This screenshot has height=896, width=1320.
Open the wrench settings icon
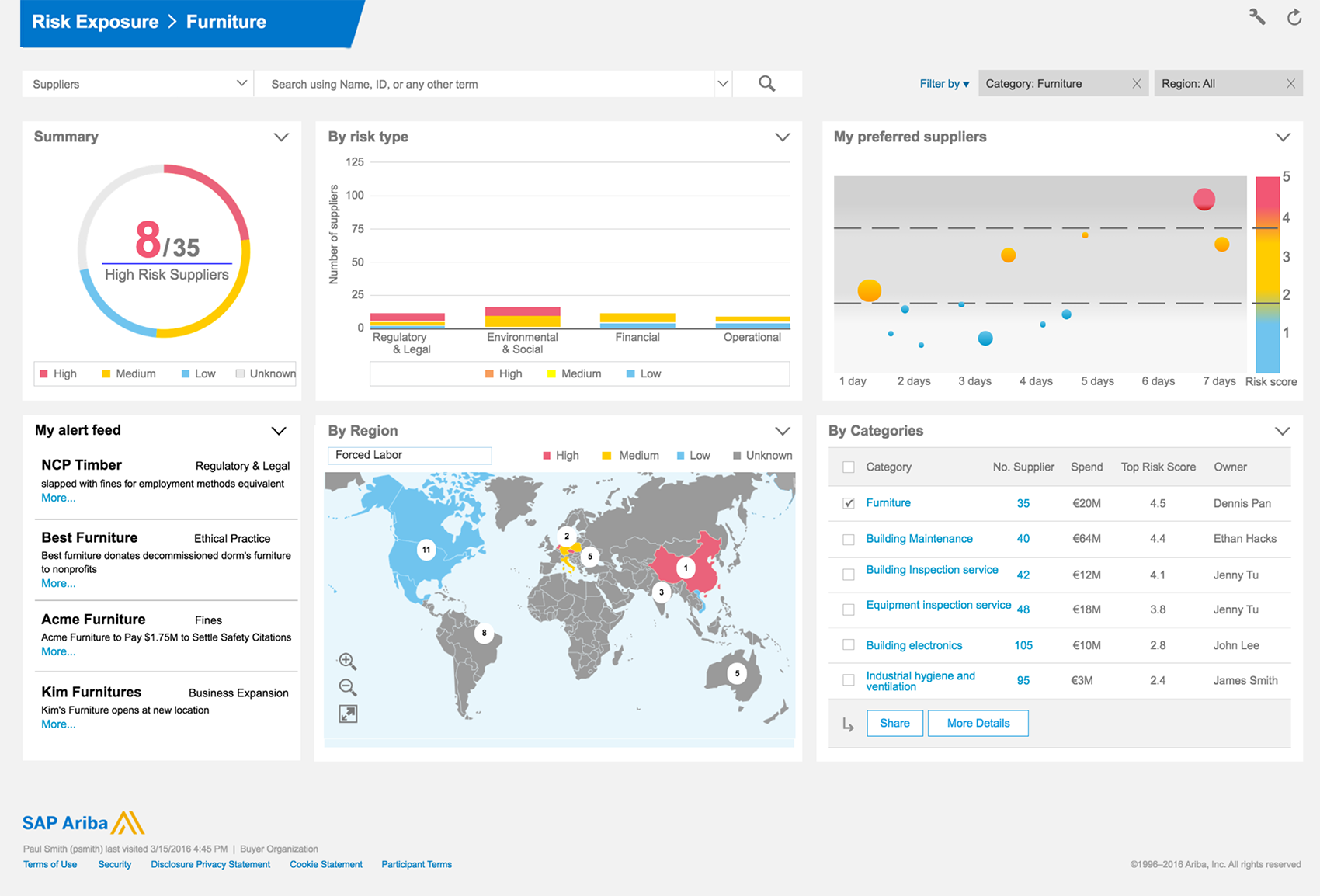point(1258,16)
